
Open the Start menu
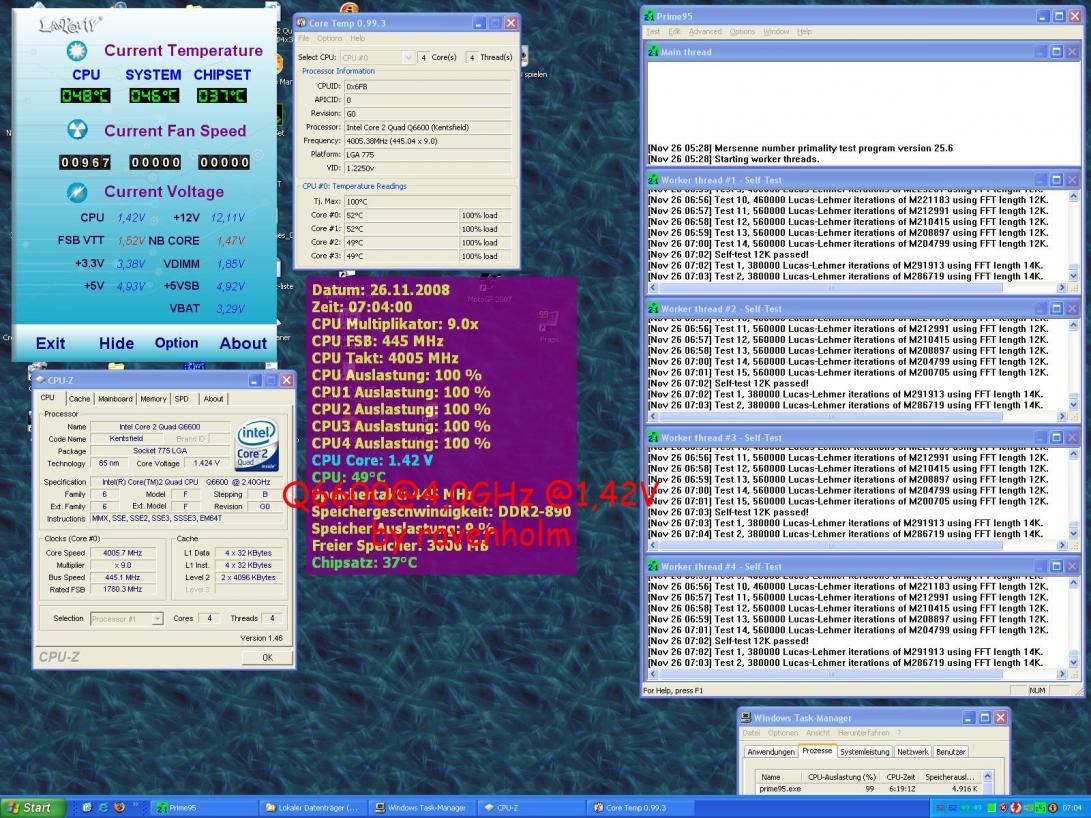point(29,807)
